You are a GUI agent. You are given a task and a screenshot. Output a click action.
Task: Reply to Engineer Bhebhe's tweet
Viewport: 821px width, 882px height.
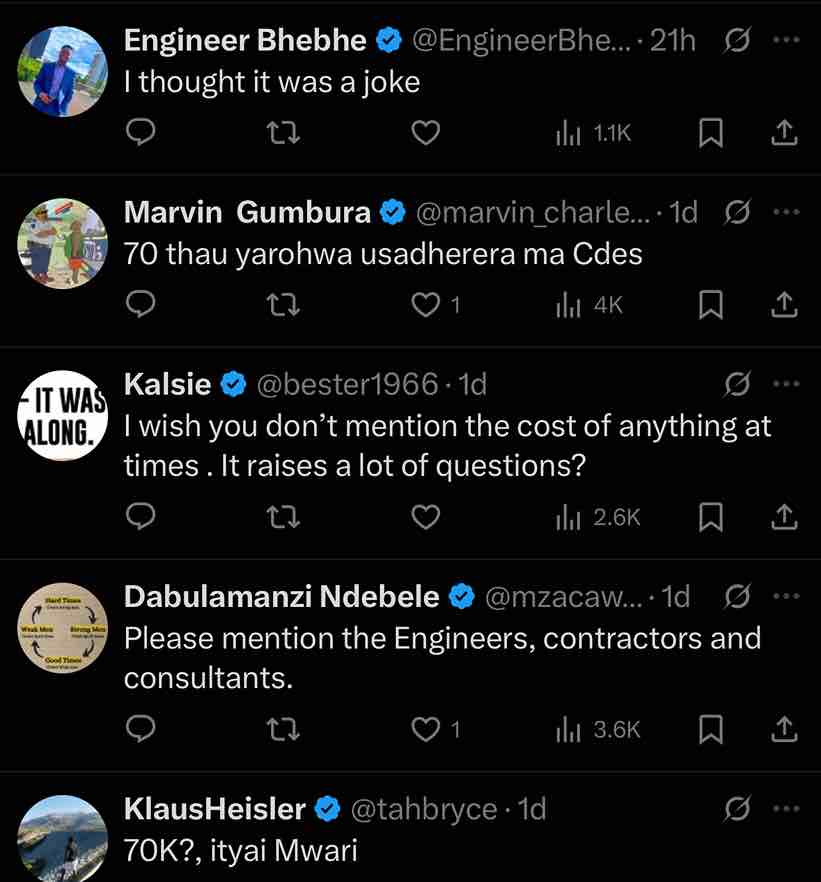pos(142,133)
